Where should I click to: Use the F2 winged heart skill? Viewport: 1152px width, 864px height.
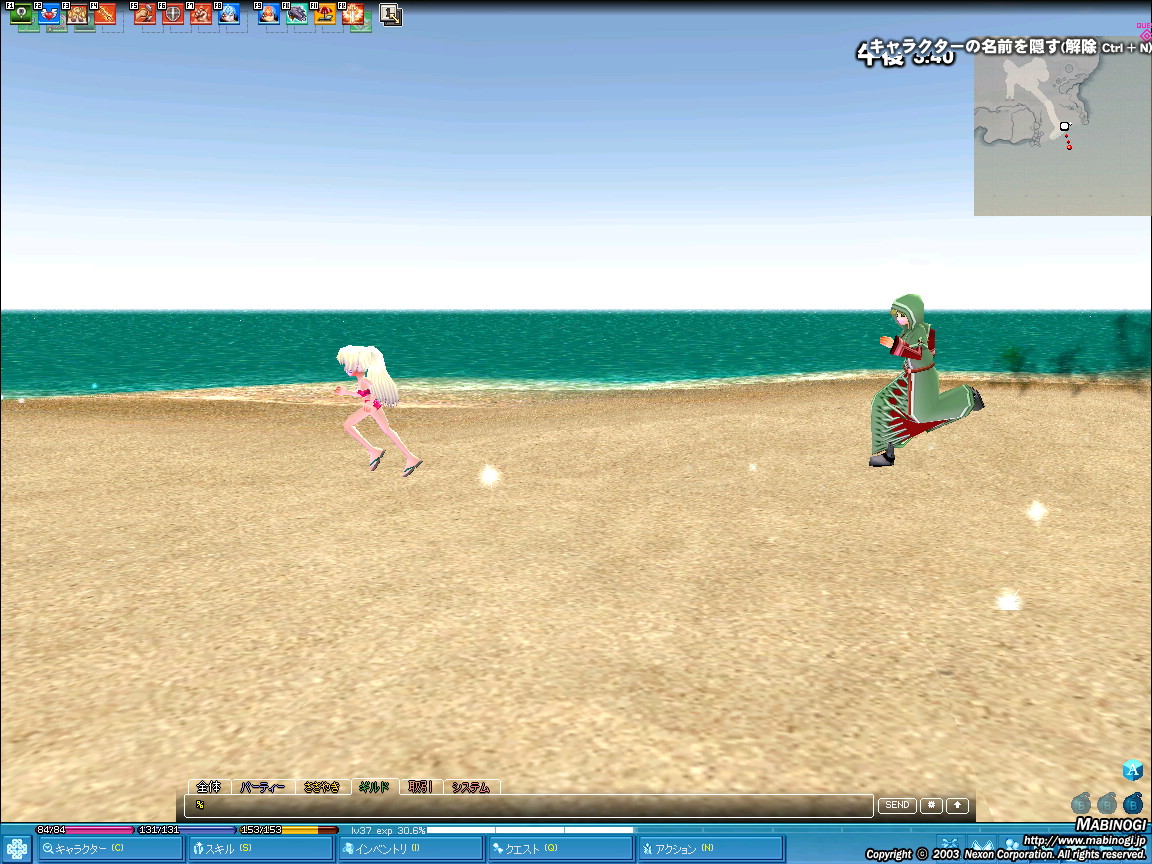tap(49, 14)
